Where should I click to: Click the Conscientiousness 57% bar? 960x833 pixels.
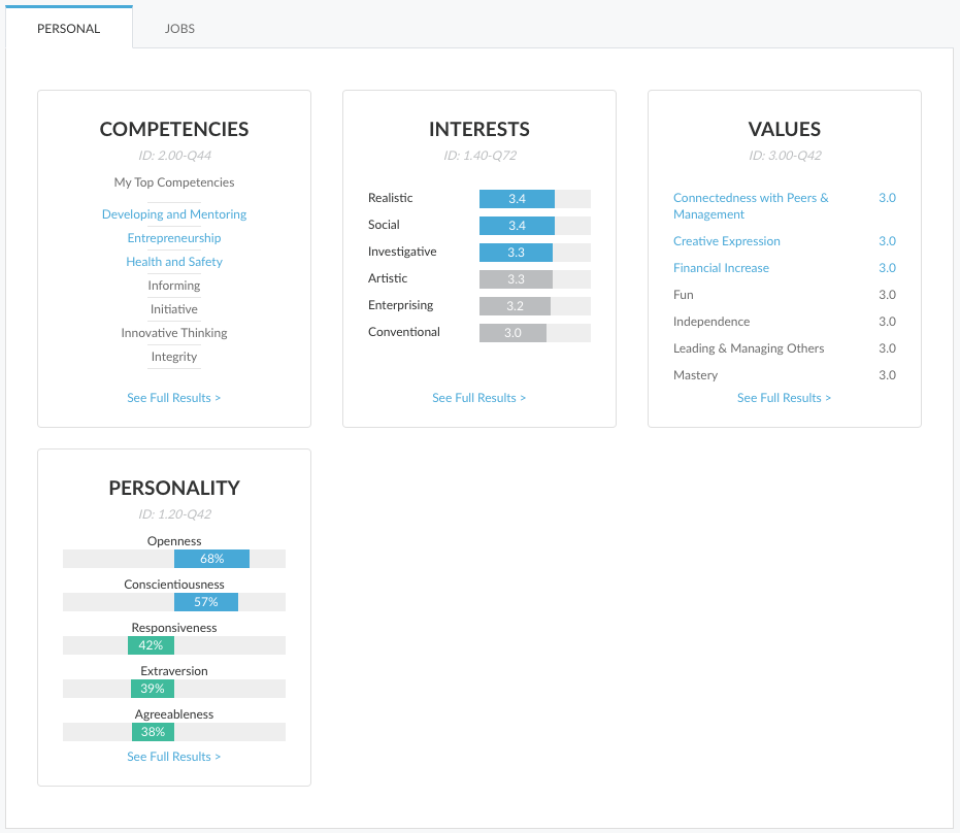pos(206,602)
